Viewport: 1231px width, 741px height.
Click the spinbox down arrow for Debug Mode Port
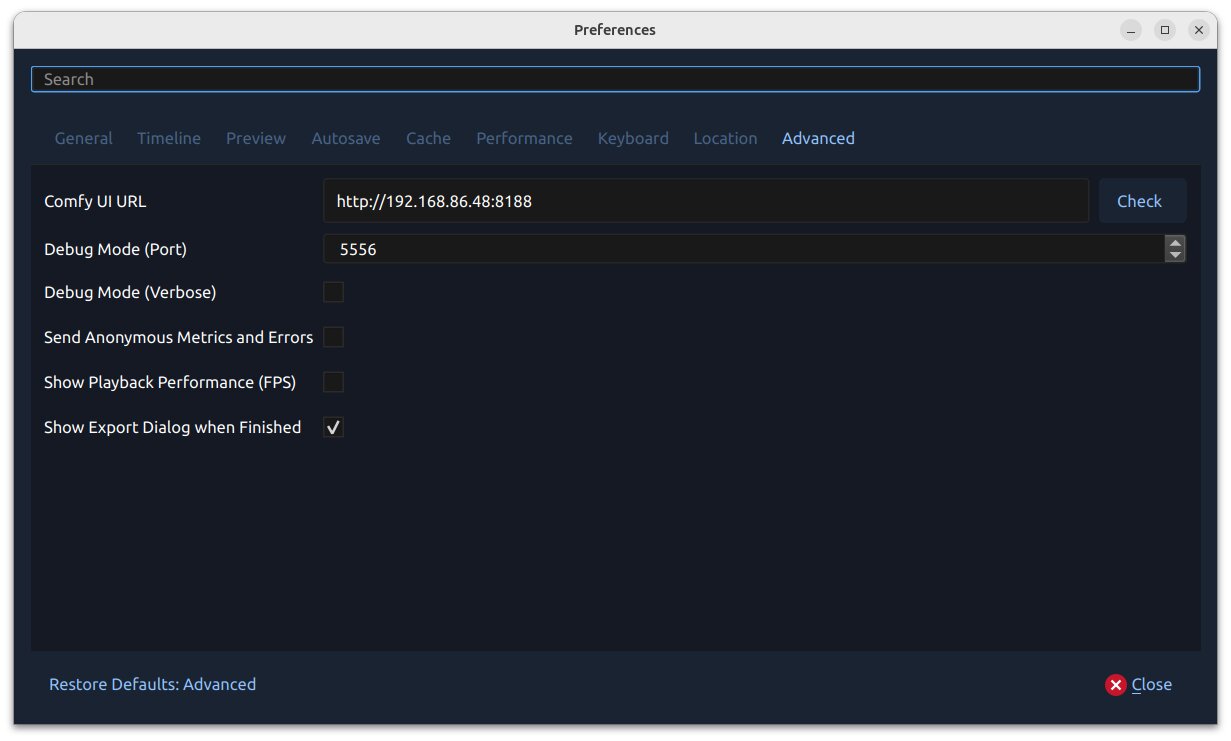(x=1175, y=255)
